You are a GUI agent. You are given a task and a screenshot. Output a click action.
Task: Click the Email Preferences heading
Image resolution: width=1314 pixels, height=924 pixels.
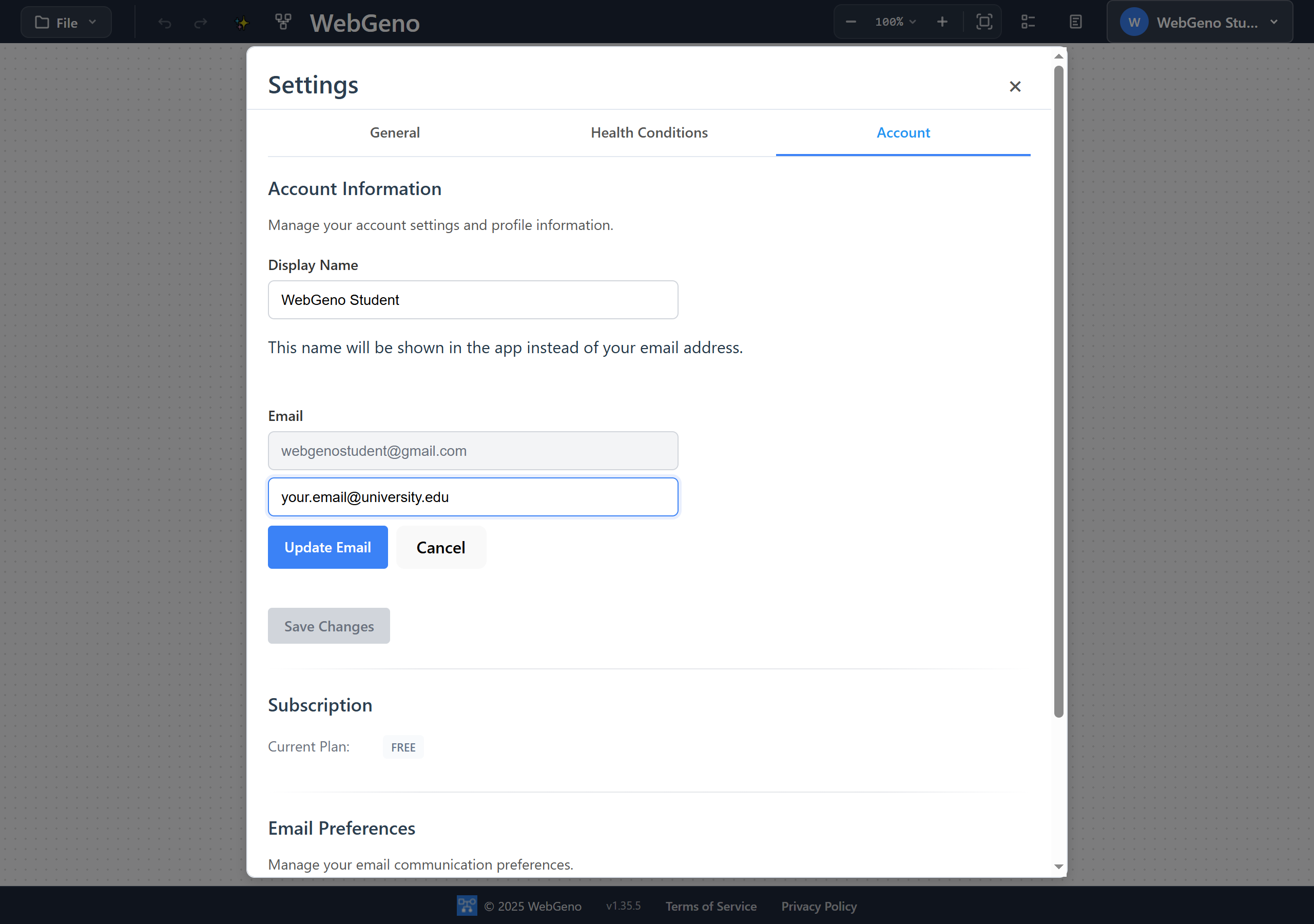point(342,829)
